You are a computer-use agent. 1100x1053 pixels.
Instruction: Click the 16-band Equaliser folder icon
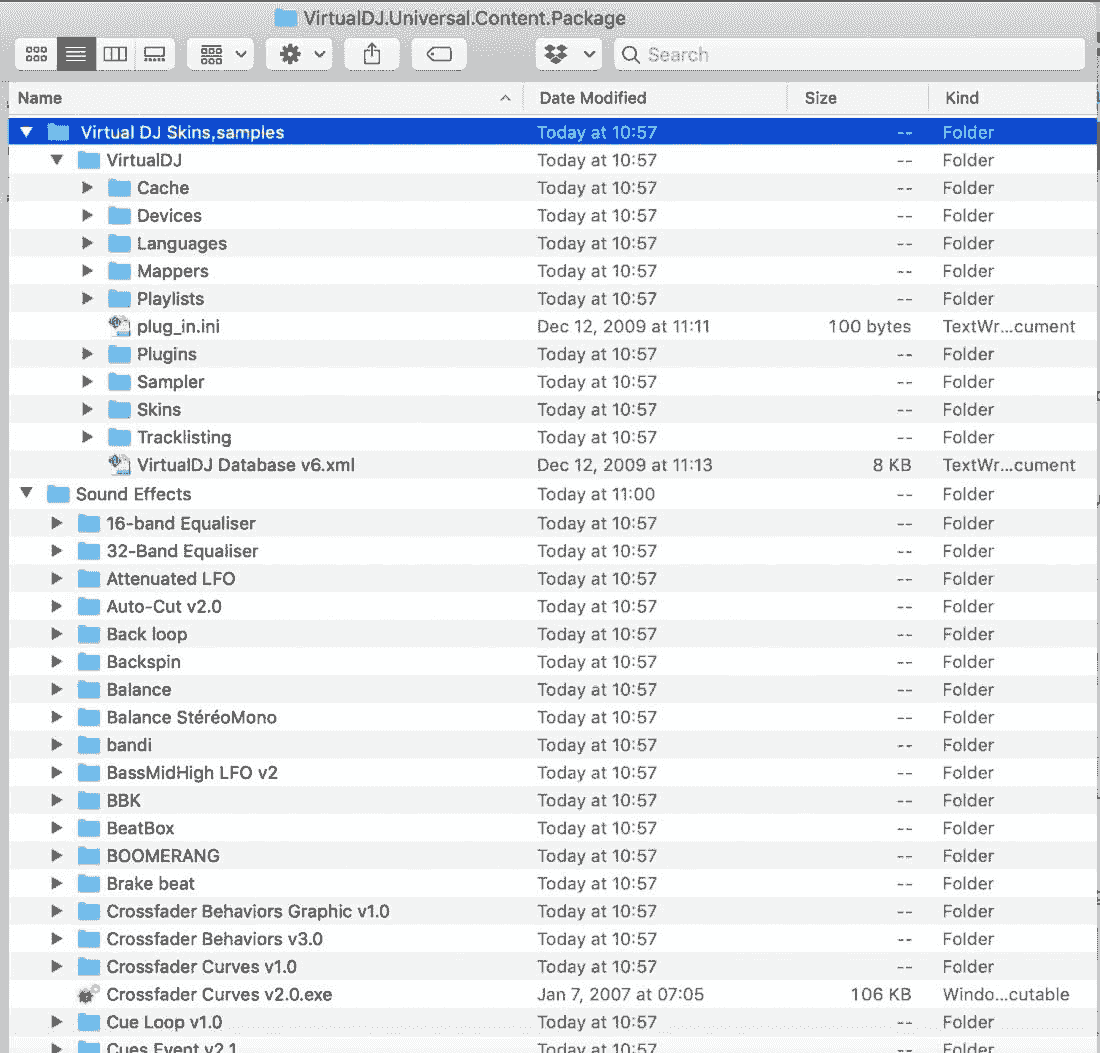click(88, 523)
